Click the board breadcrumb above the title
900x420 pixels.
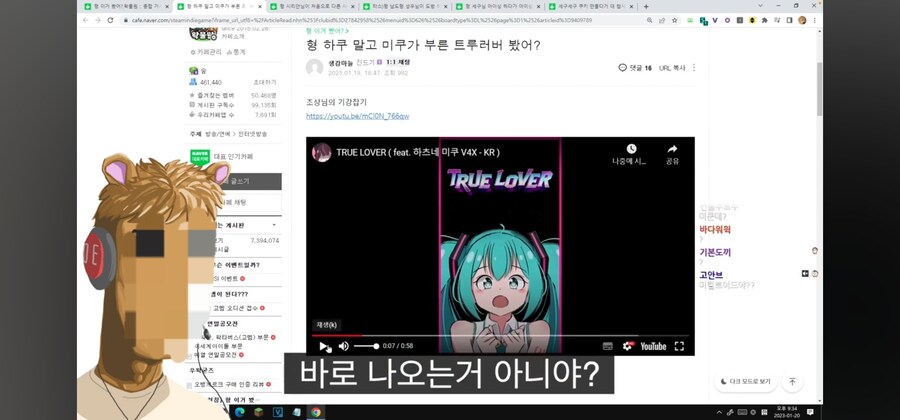[x=327, y=31]
